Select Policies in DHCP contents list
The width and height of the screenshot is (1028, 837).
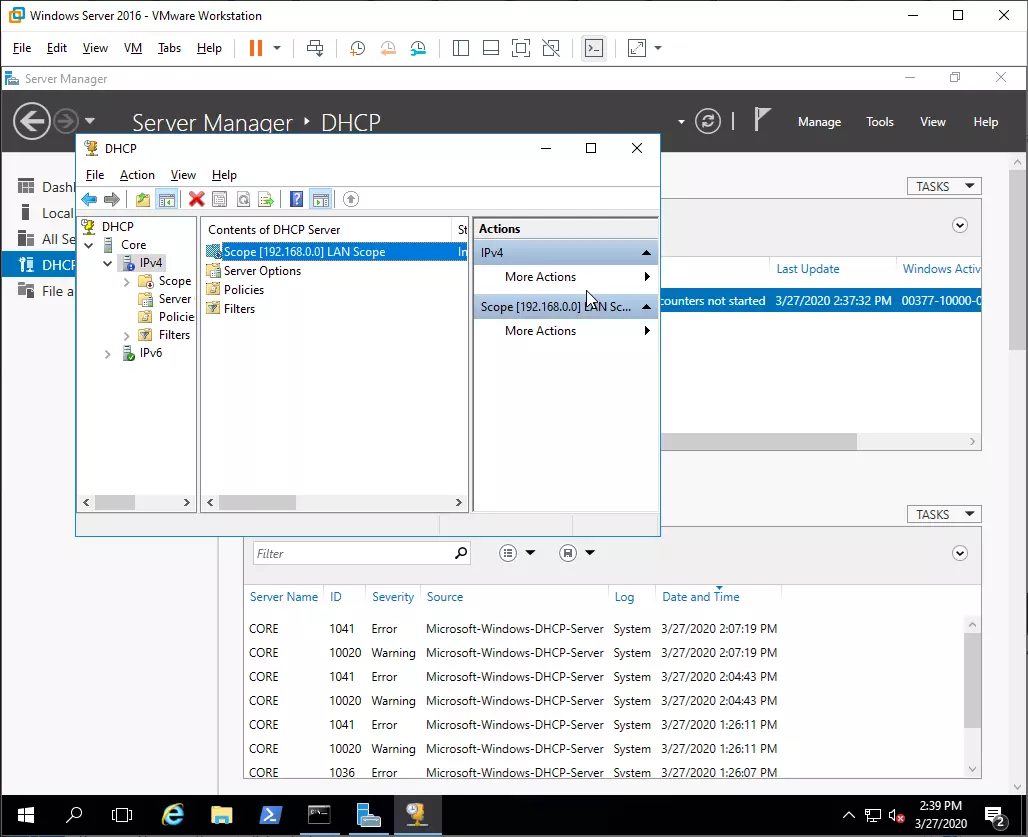pos(243,290)
